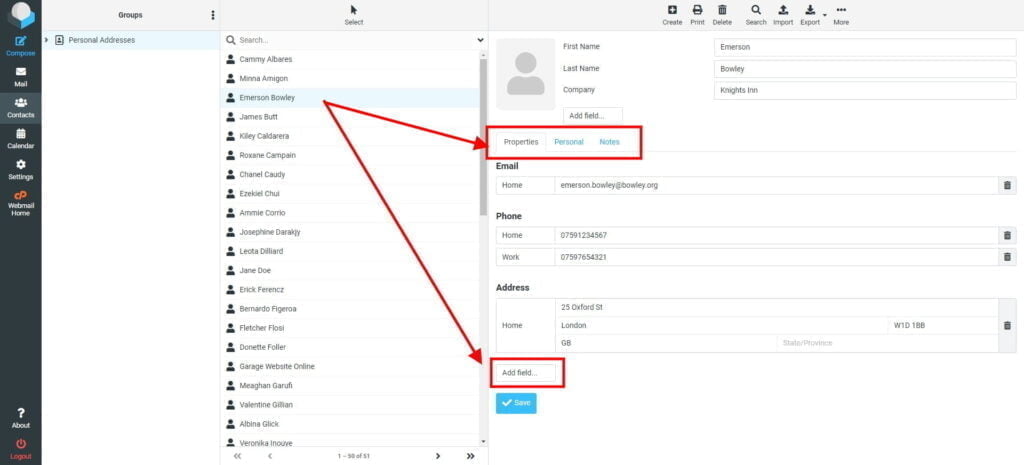Image resolution: width=1024 pixels, height=465 pixels.
Task: Save the contact
Action: point(516,403)
